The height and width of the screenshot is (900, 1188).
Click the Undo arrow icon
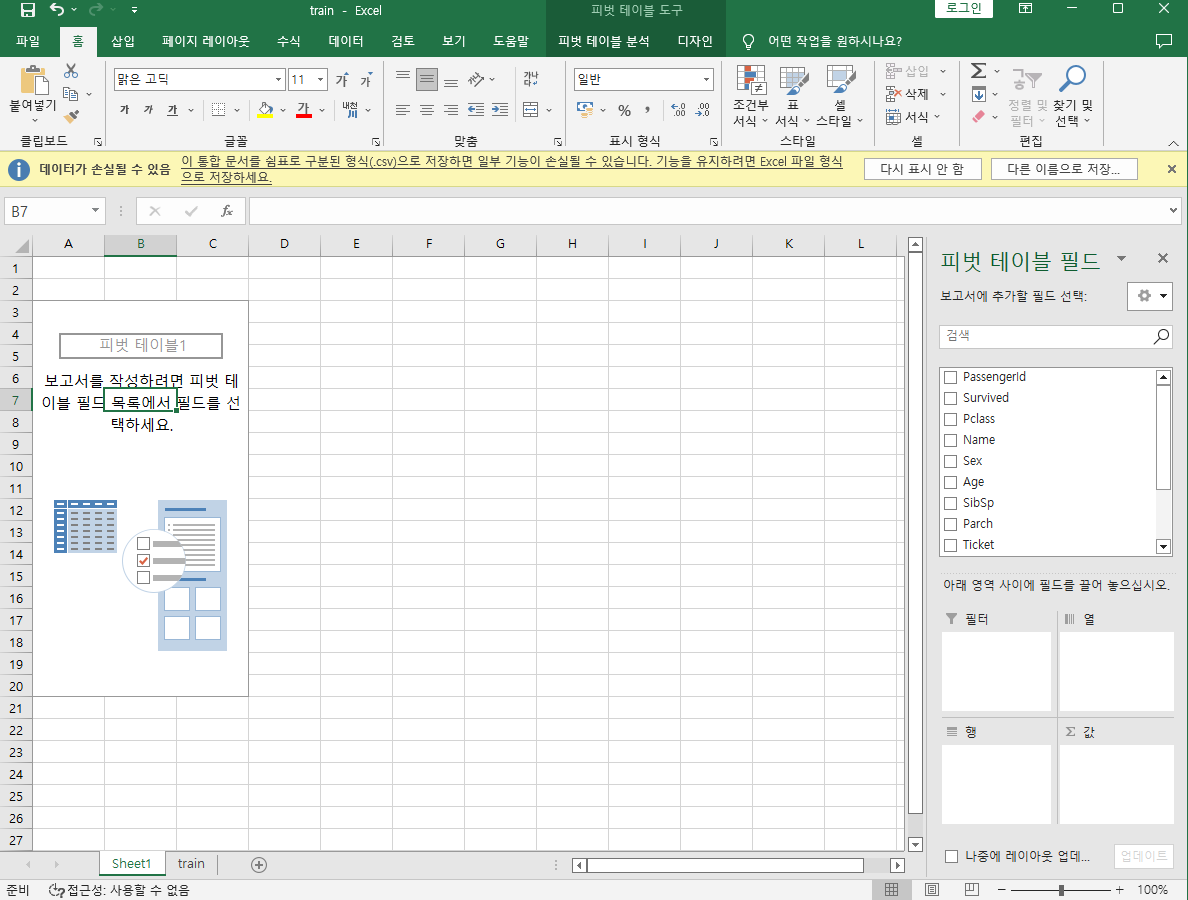(57, 10)
